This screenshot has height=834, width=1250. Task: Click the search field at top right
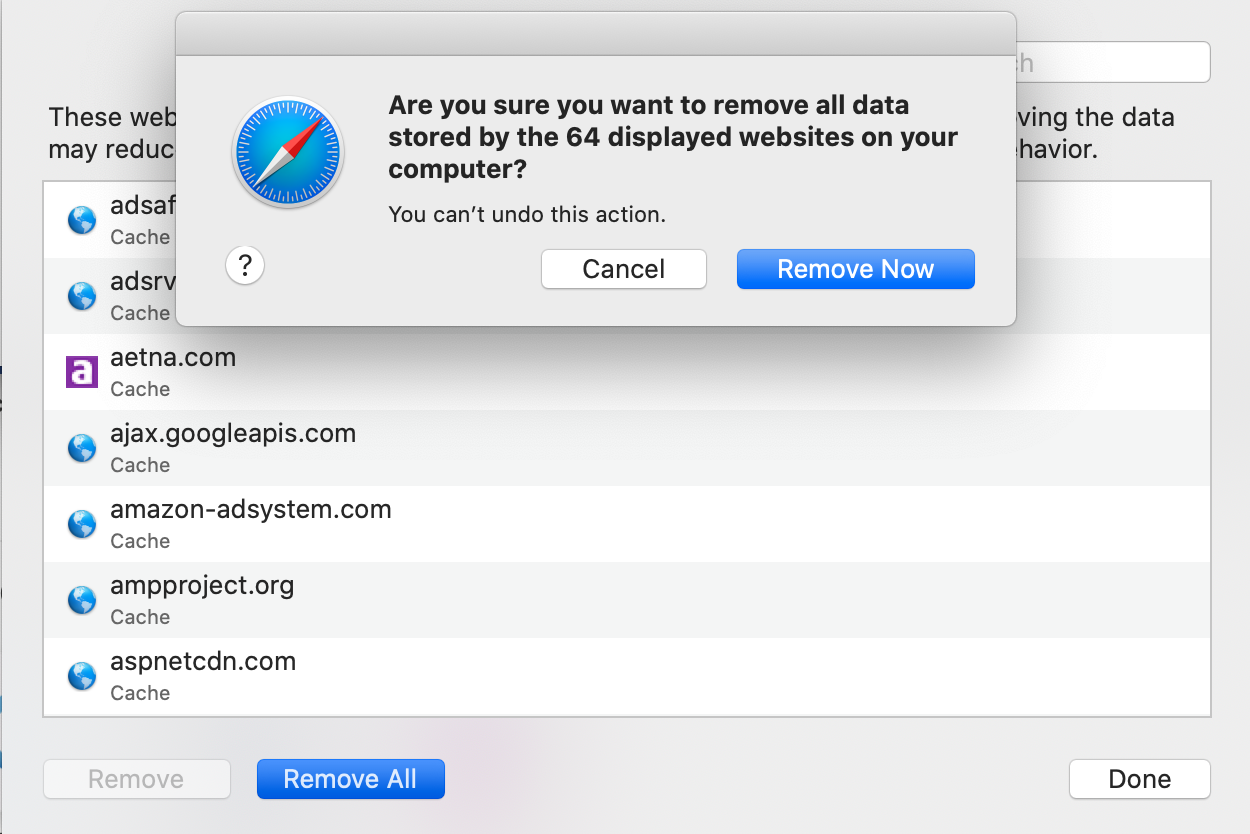[1113, 62]
